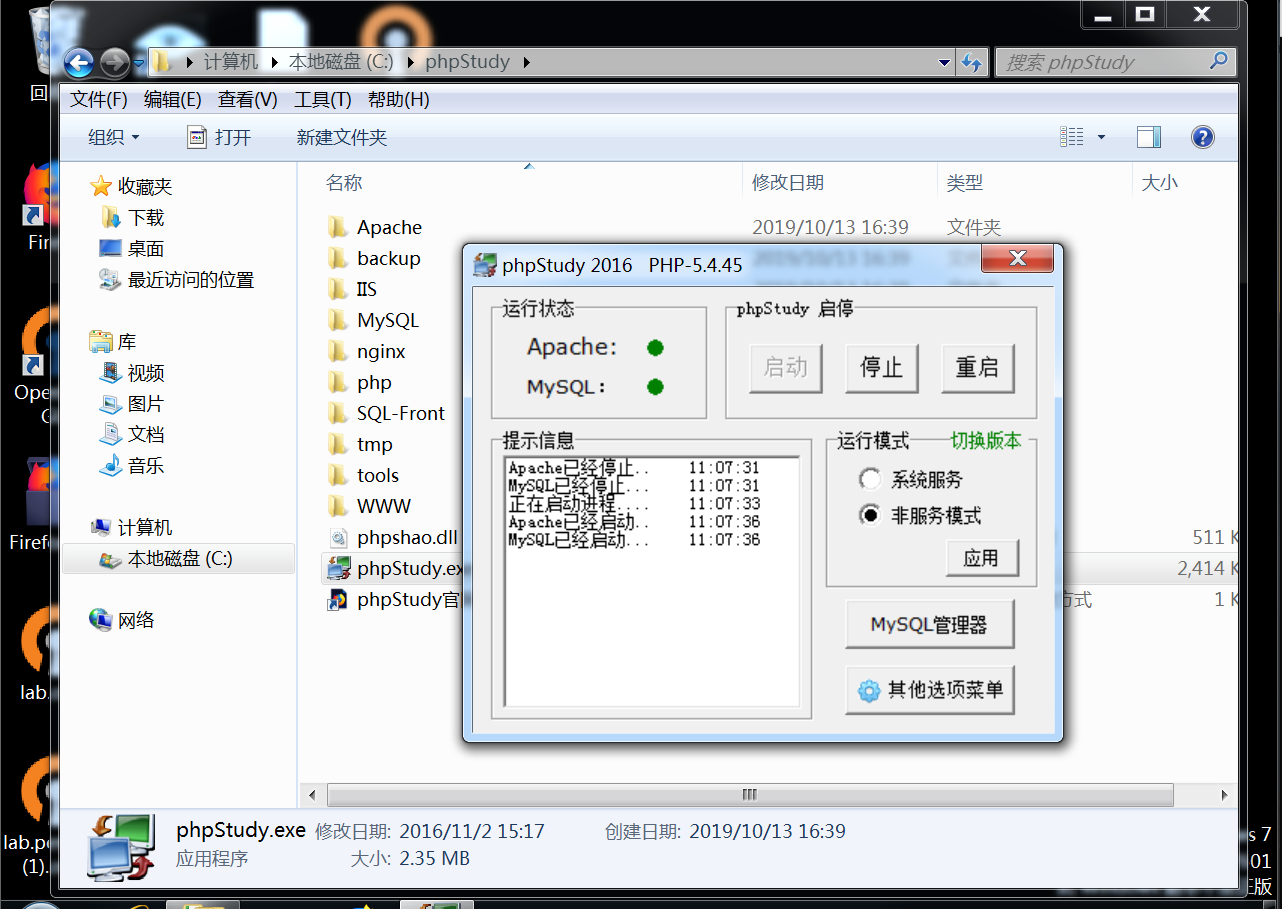The width and height of the screenshot is (1282, 909).
Task: Open recent pages dropdown beside nav arrows
Action: point(138,62)
